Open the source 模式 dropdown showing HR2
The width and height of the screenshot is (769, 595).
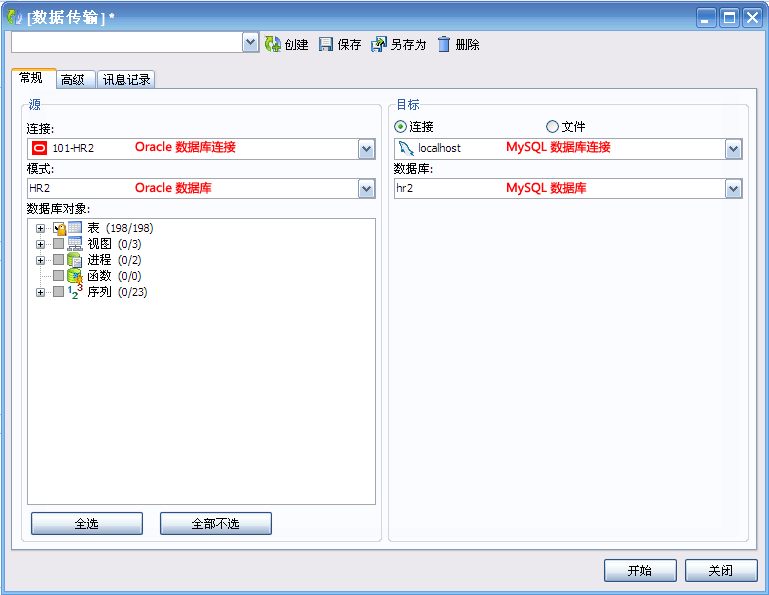coord(366,188)
